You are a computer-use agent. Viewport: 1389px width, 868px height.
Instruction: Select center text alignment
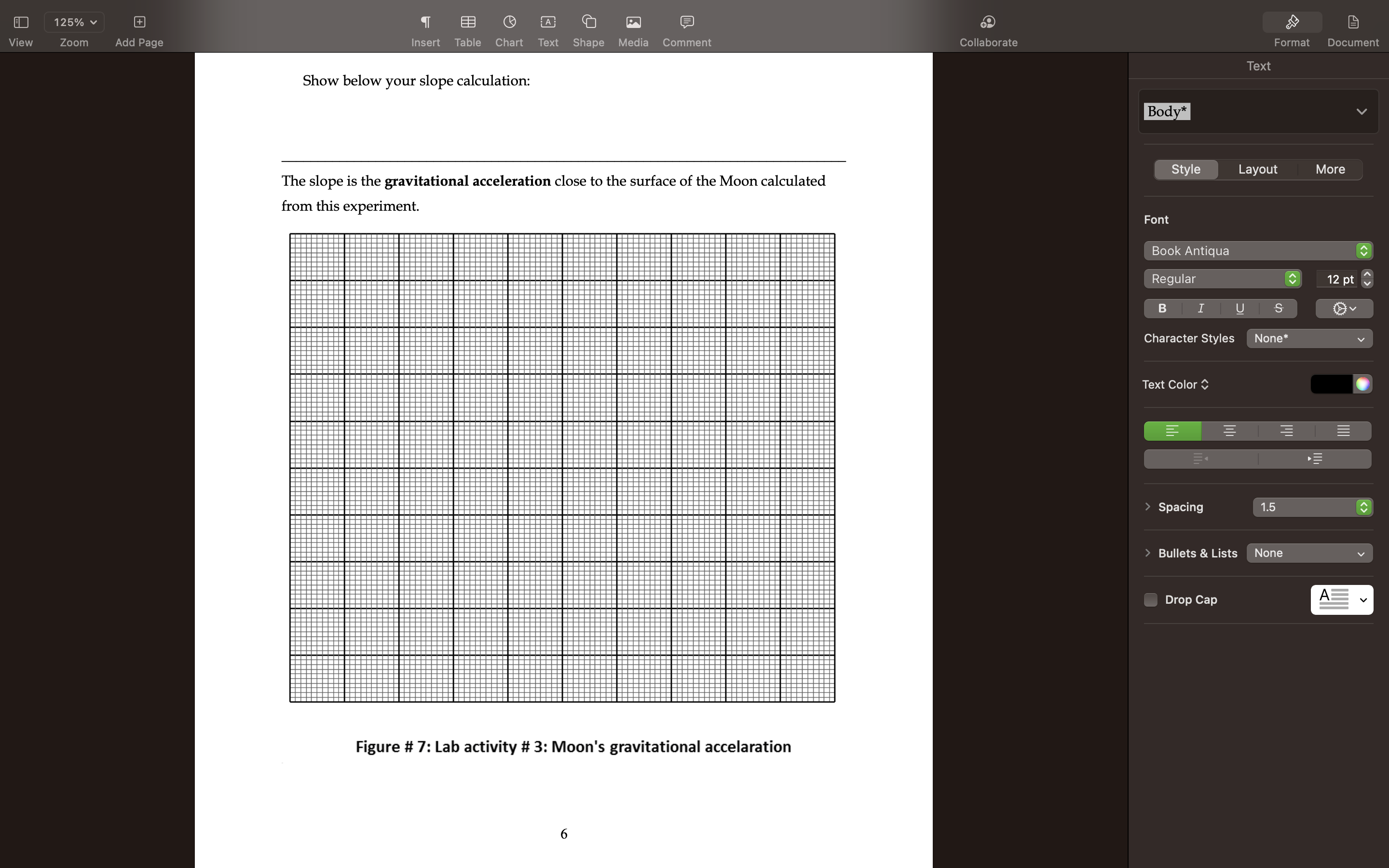tap(1229, 431)
